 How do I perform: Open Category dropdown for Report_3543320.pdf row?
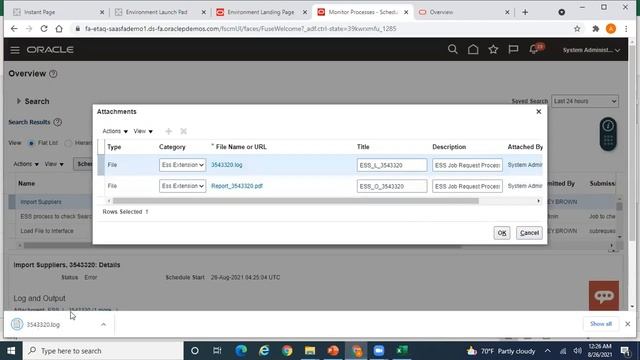coord(182,186)
